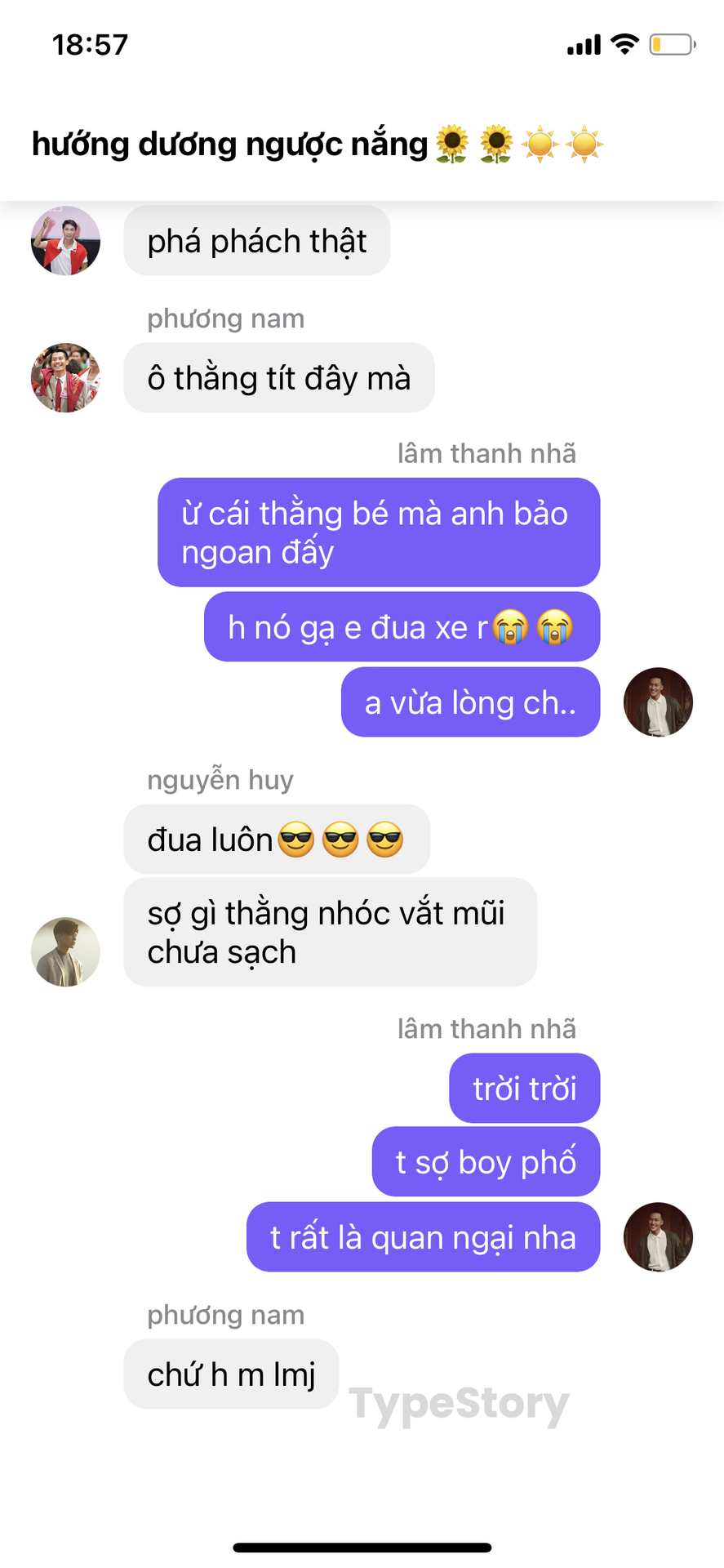Open nguyễn huy's profile avatar
The image size is (724, 1568).
coord(65,951)
